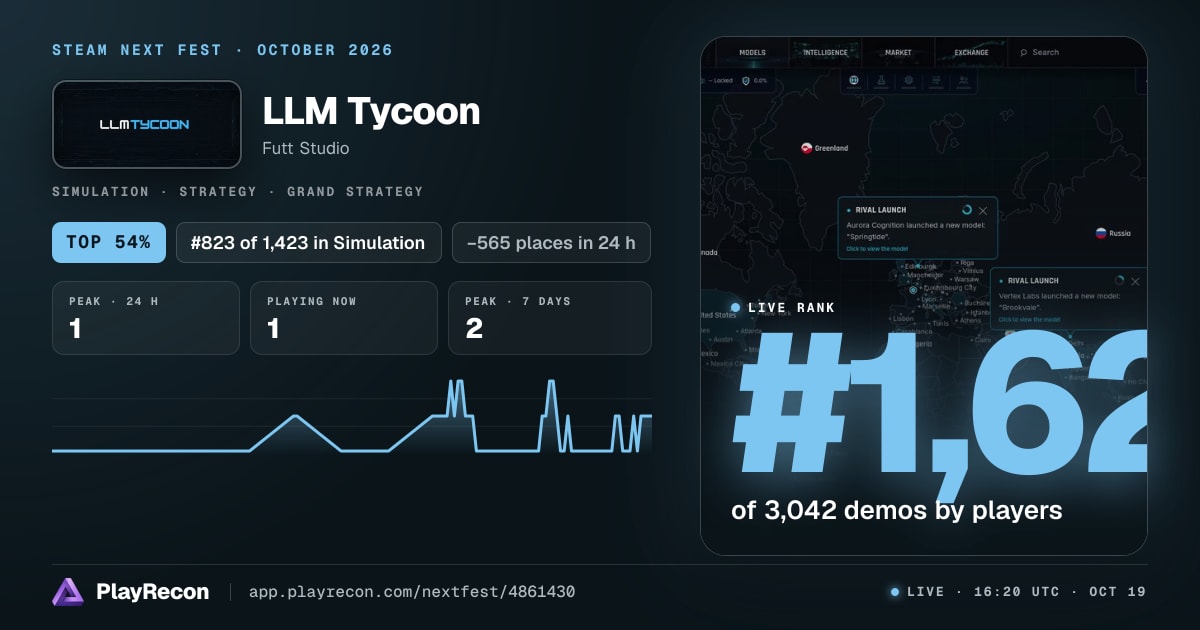
Task: Click the OCT 19 date in footer
Action: coord(1118,592)
